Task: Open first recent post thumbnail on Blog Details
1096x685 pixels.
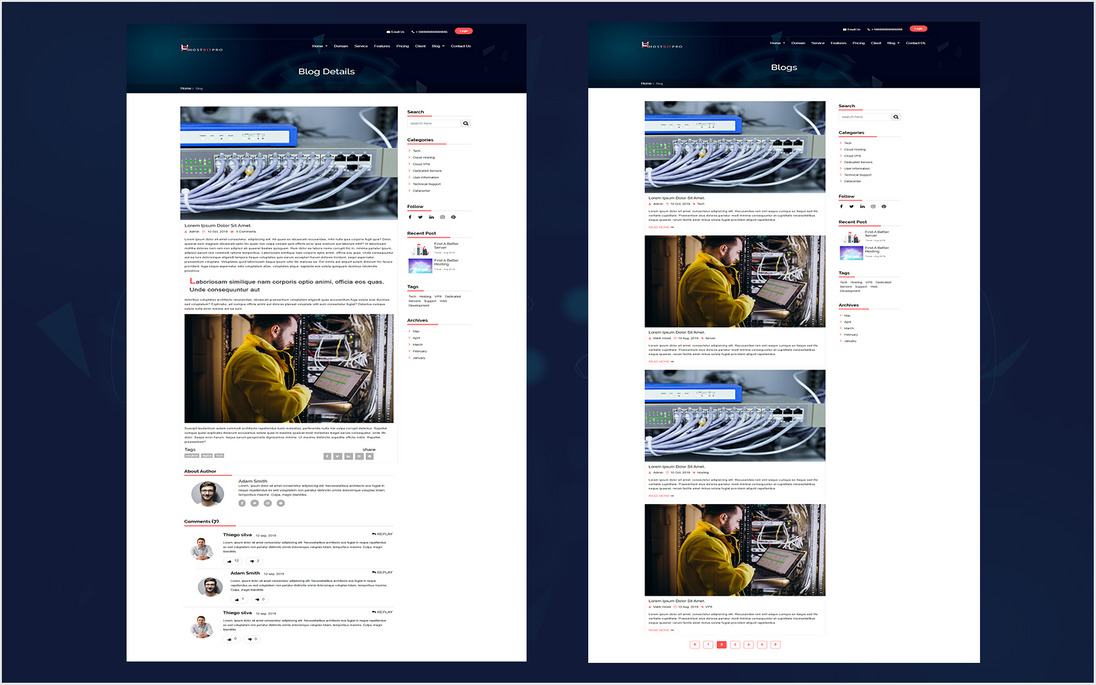Action: pyautogui.click(x=419, y=248)
